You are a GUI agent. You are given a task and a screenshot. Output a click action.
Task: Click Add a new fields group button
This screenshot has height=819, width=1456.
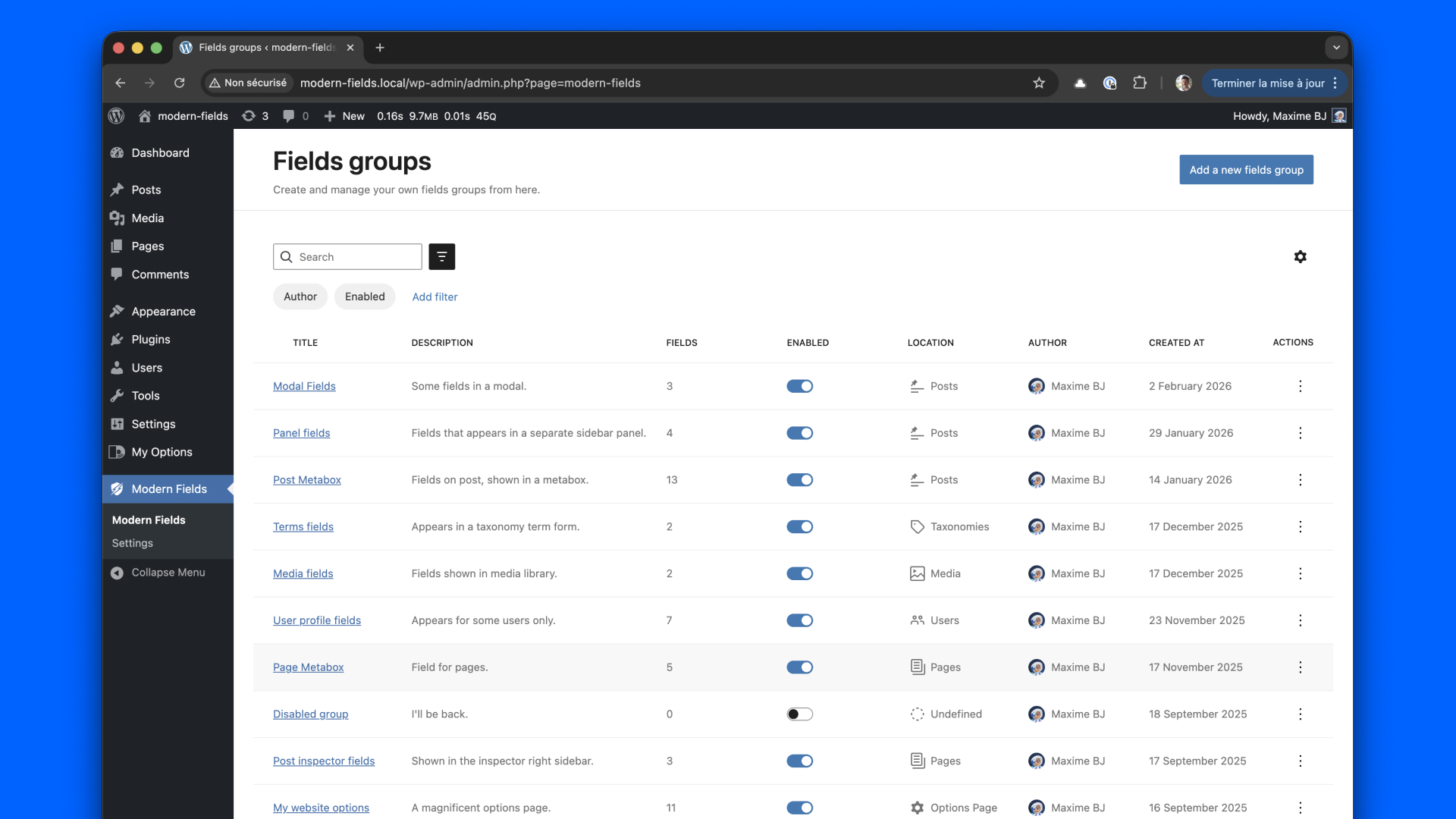pos(1245,170)
